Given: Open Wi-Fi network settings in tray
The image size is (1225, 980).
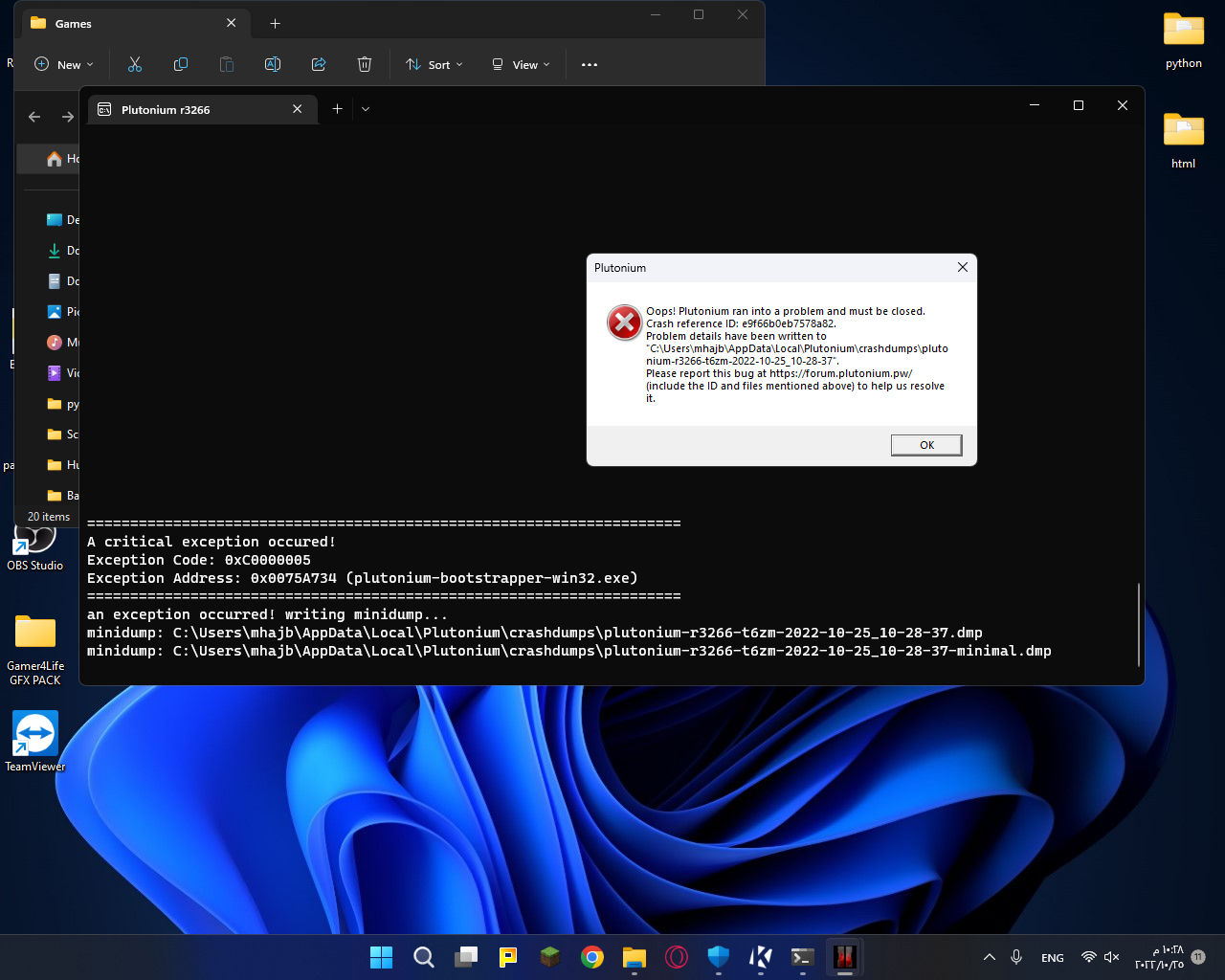Looking at the screenshot, I should (1088, 957).
